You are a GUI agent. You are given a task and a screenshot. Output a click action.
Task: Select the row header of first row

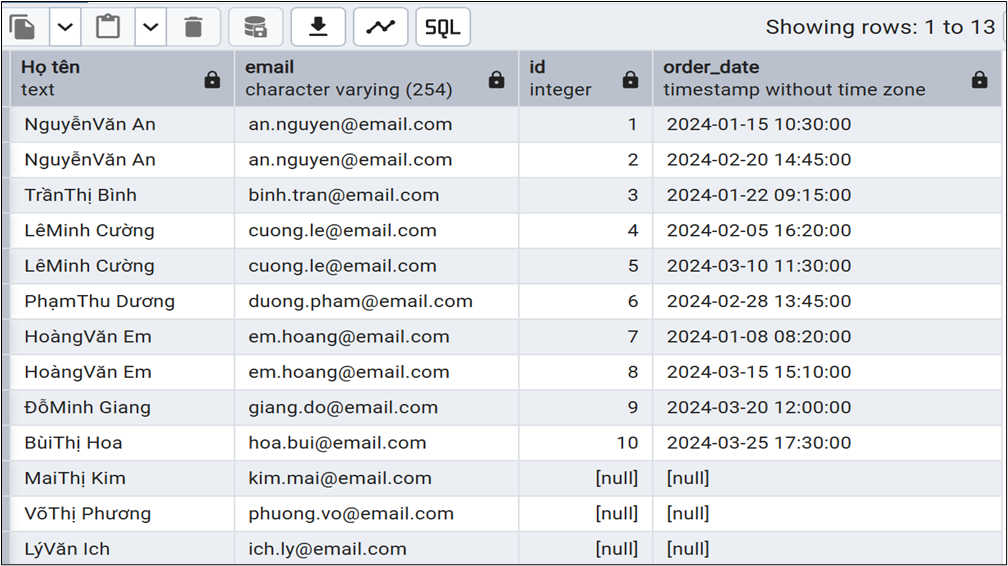pos(6,125)
